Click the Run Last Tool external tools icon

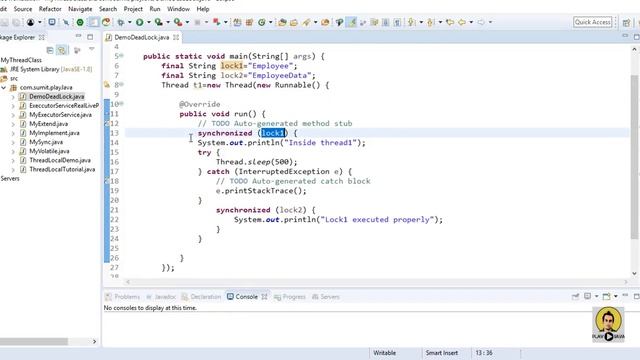coord(178,22)
